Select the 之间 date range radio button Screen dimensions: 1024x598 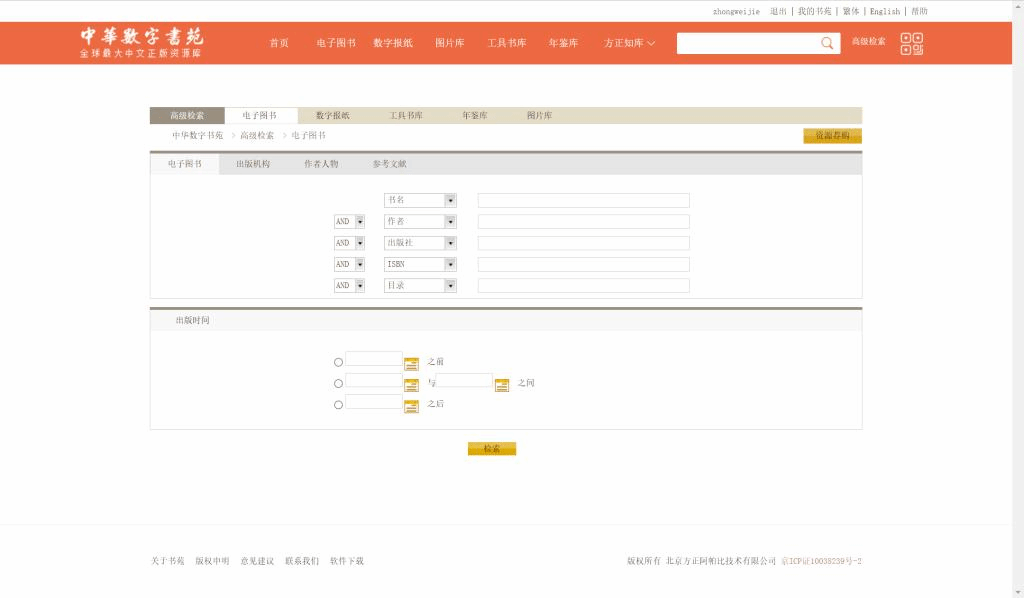(x=338, y=384)
